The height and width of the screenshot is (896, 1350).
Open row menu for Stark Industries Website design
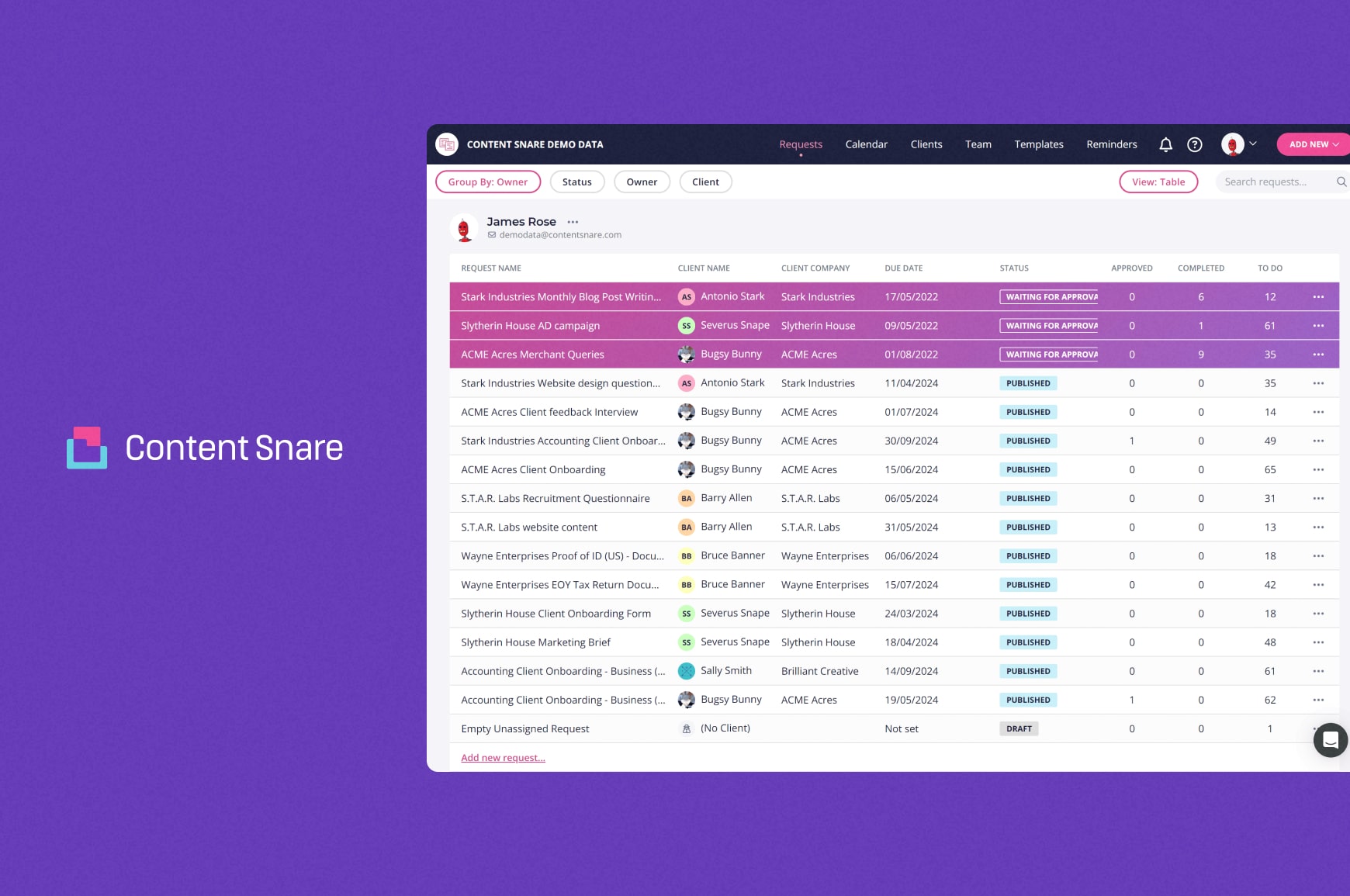click(x=1318, y=383)
